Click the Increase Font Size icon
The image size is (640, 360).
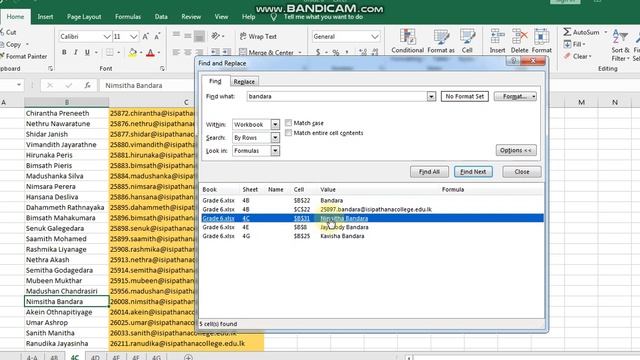tap(146, 37)
